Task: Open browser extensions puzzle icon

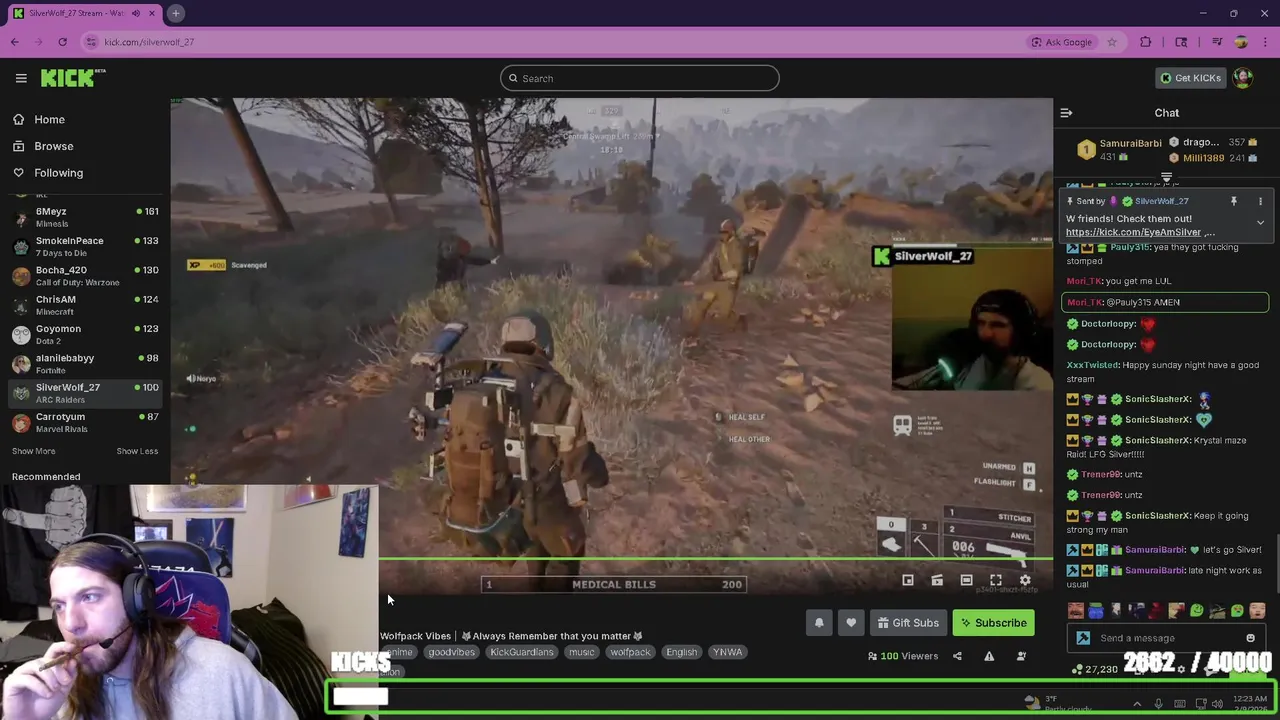Action: coord(1145,42)
